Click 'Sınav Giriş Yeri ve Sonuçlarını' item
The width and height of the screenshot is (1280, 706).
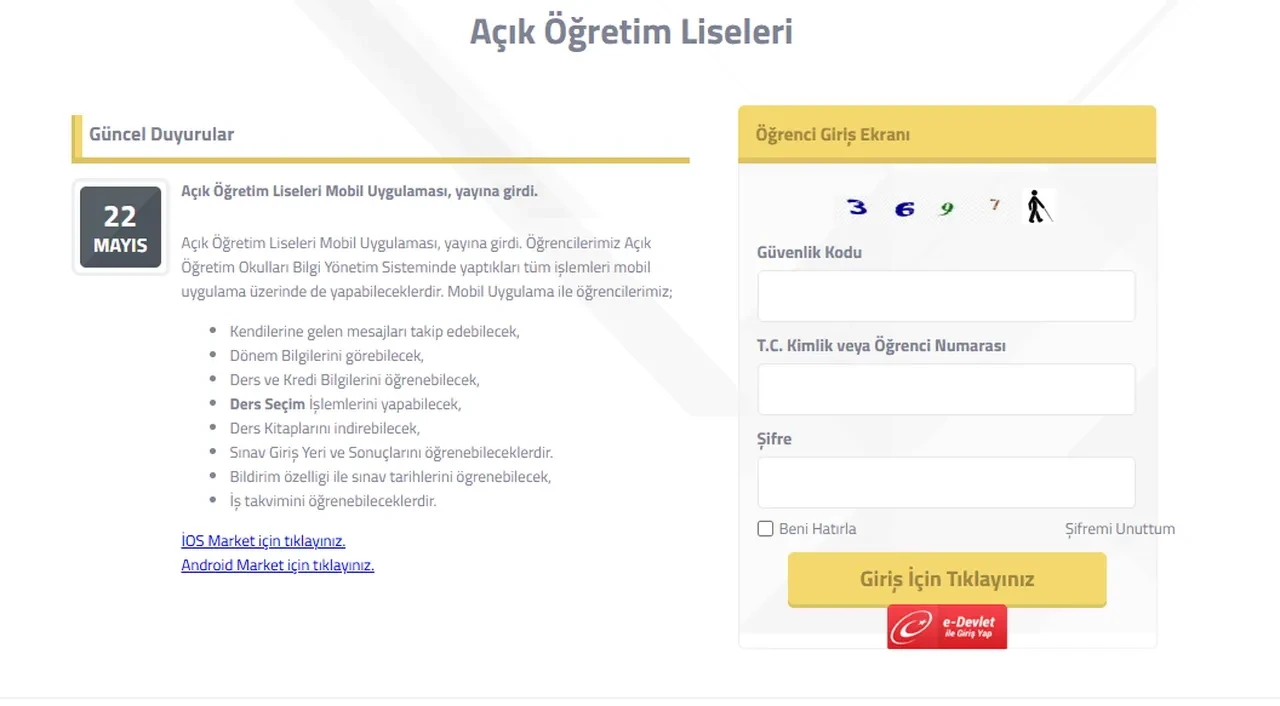[391, 452]
